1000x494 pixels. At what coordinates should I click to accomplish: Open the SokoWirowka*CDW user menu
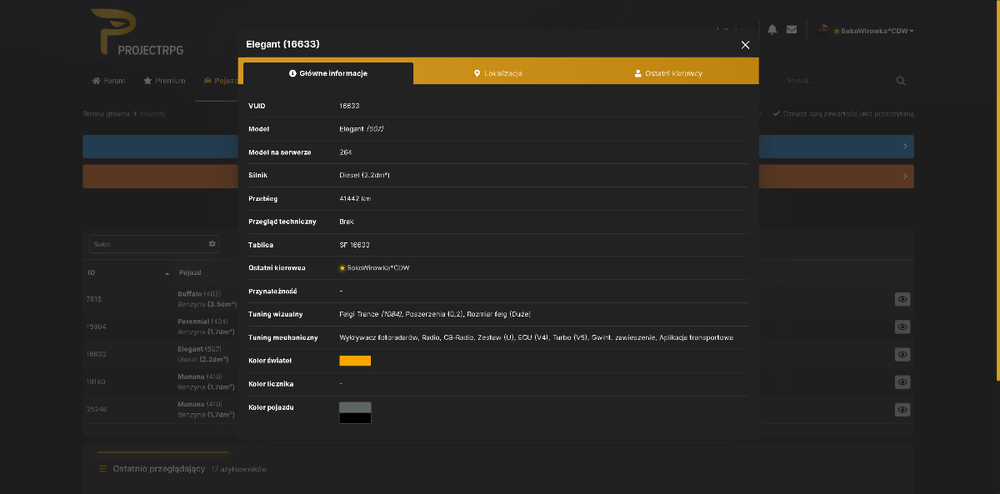(x=873, y=31)
